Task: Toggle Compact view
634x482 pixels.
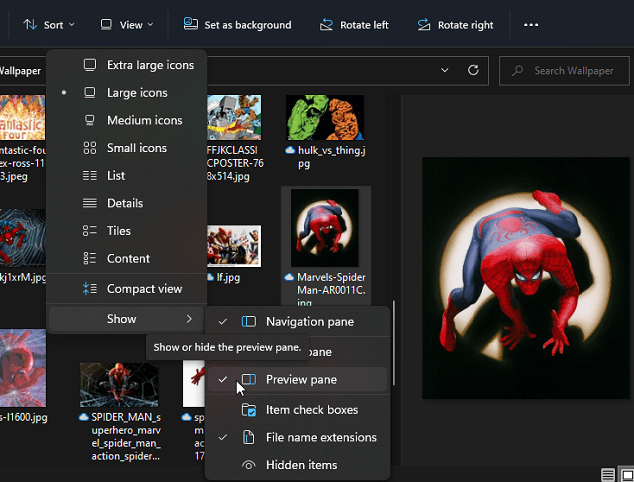Action: [x=127, y=289]
